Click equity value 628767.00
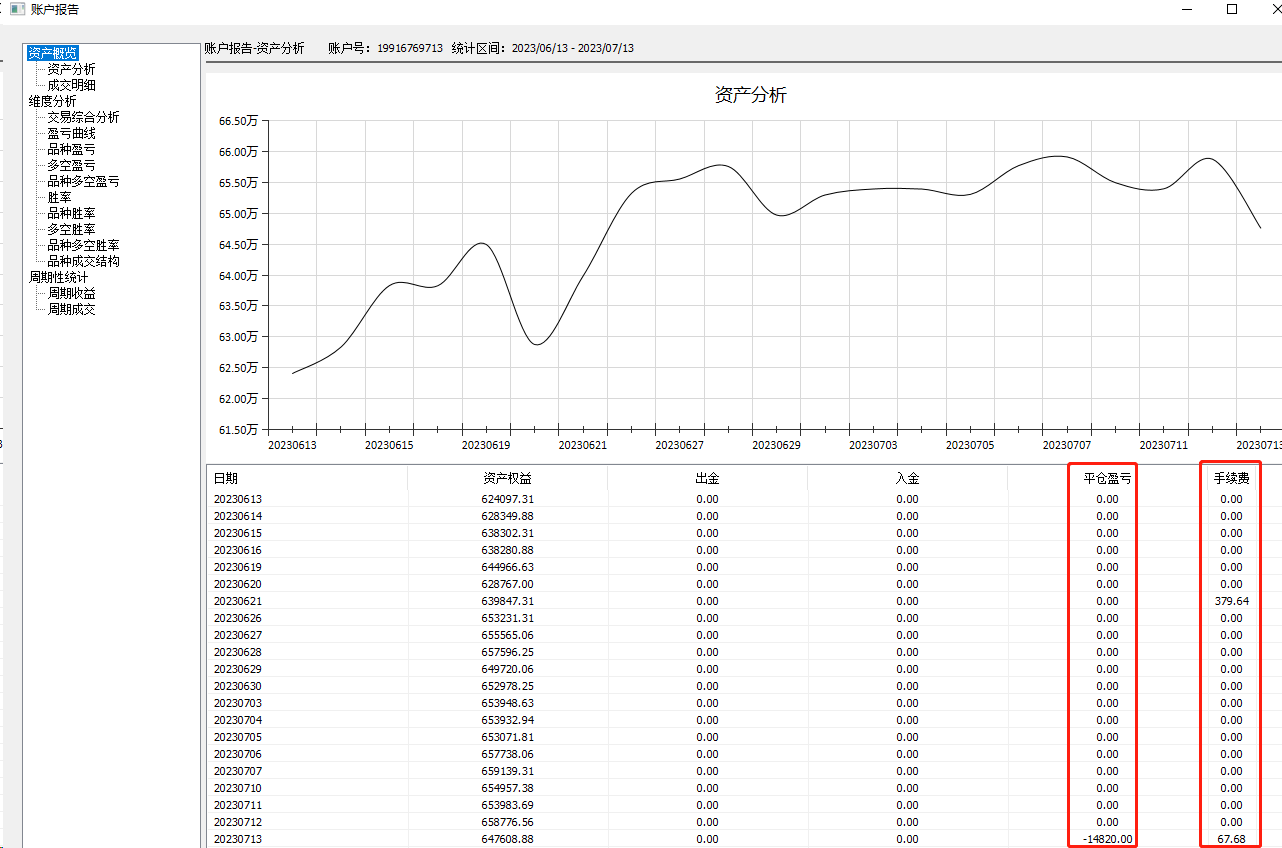 pos(507,584)
